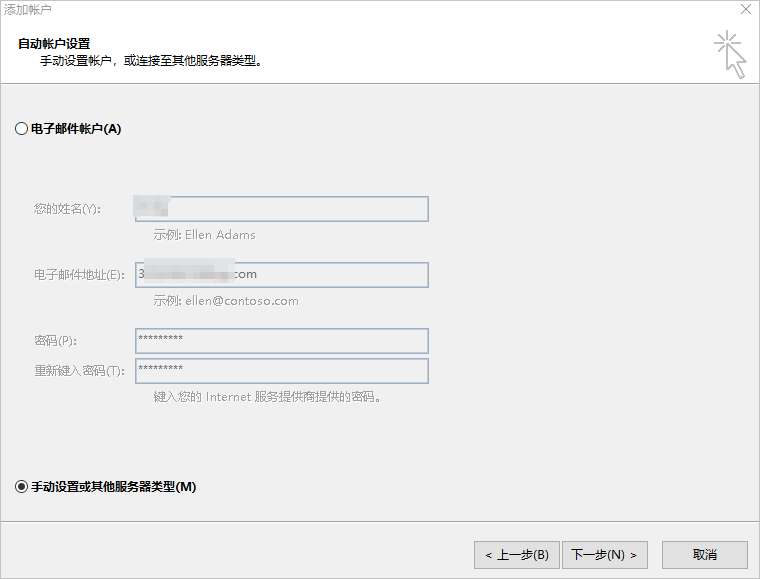Click the 自动帐户设置 heading
Image resolution: width=760 pixels, height=579 pixels.
pos(54,44)
